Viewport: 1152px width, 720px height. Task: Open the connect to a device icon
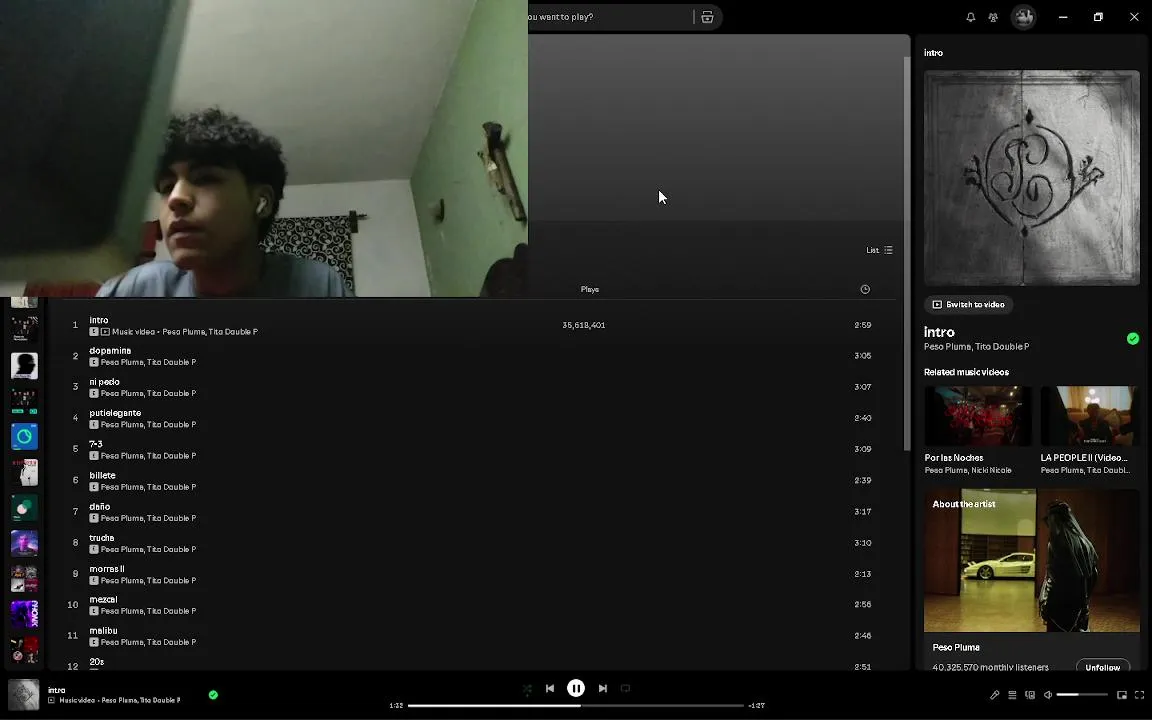coord(1030,695)
